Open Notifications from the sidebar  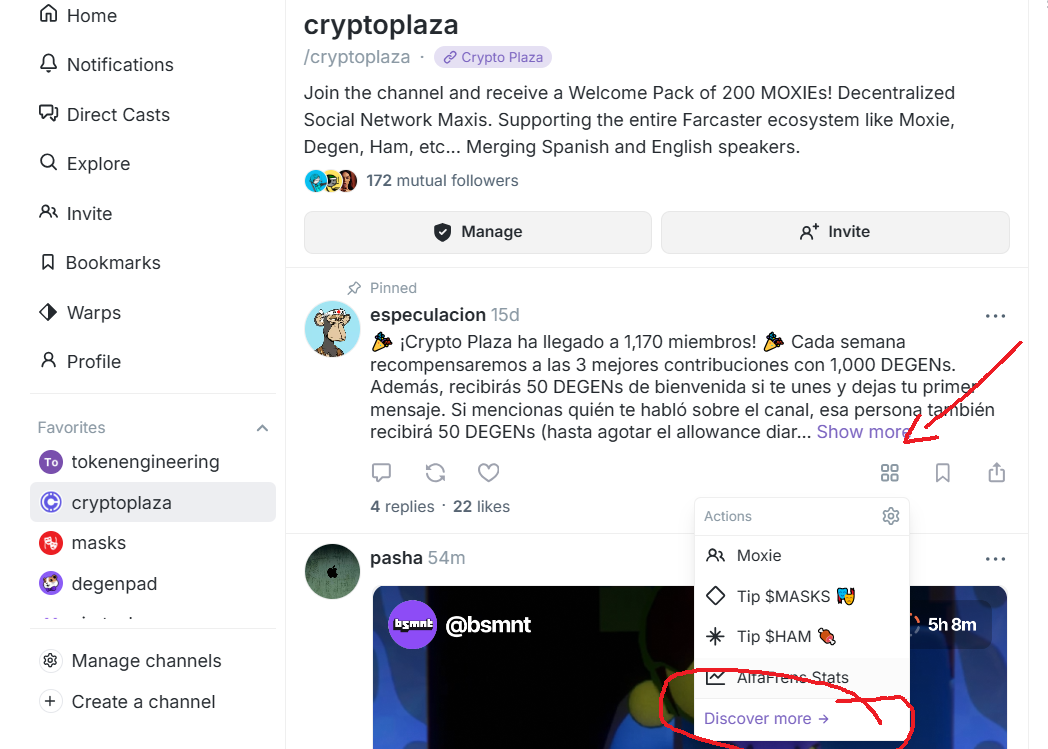[119, 65]
